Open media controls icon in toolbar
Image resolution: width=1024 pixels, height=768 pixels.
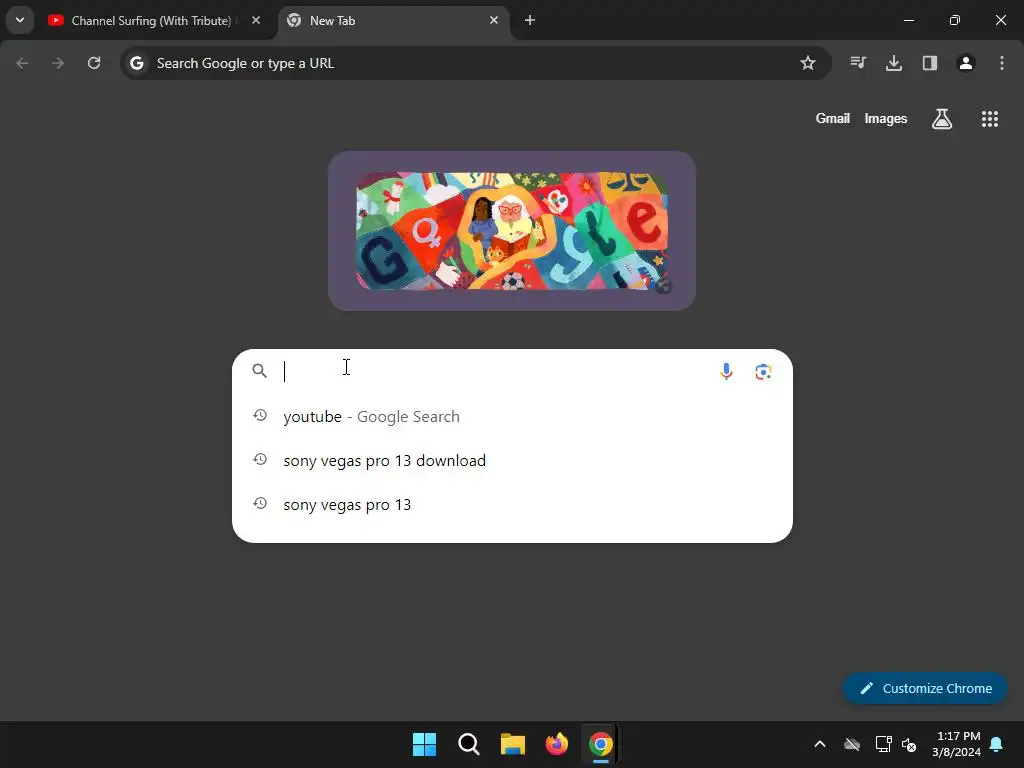pyautogui.click(x=858, y=63)
